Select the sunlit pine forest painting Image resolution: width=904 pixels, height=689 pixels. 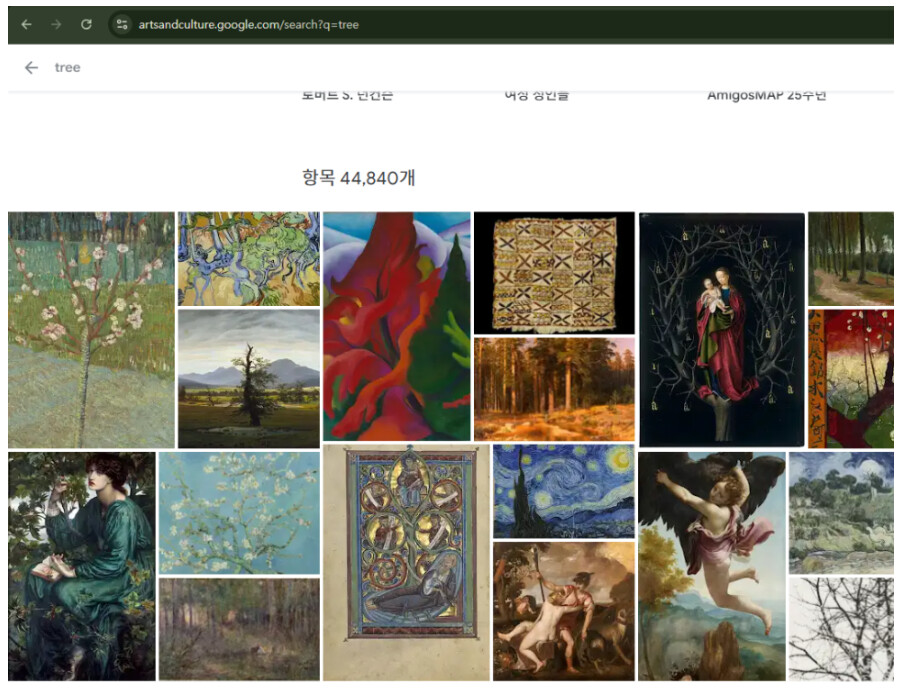(x=554, y=389)
